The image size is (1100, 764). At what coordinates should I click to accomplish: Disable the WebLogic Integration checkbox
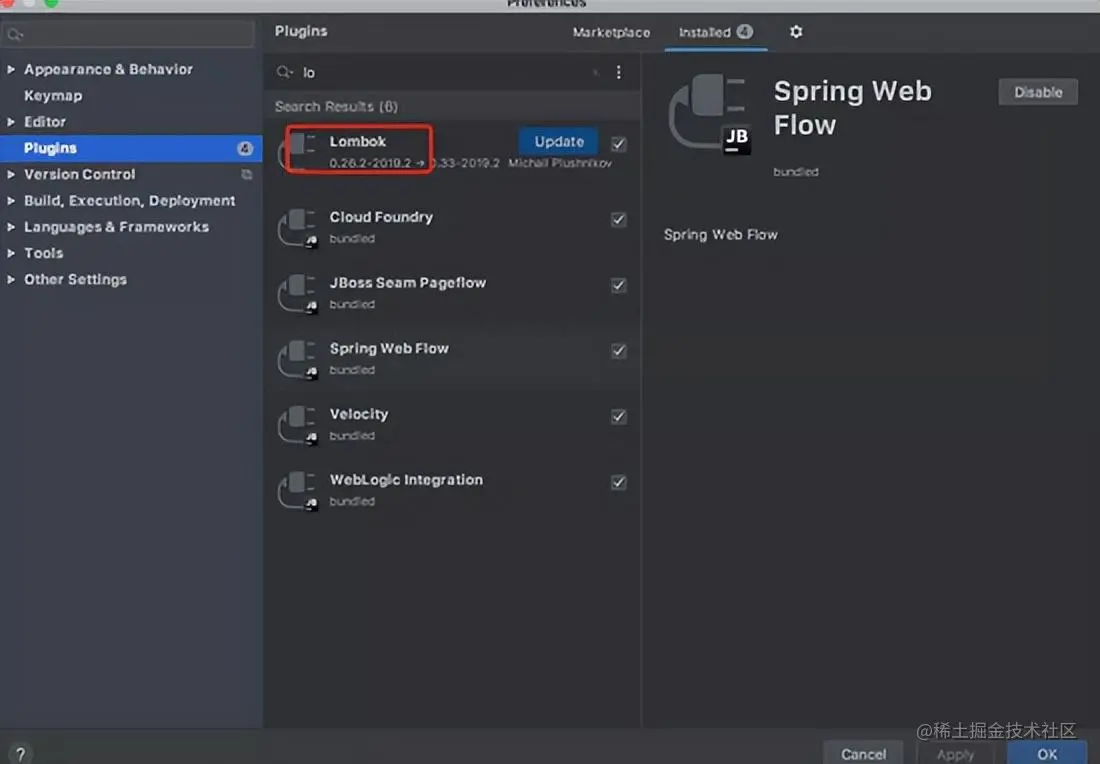(x=618, y=483)
